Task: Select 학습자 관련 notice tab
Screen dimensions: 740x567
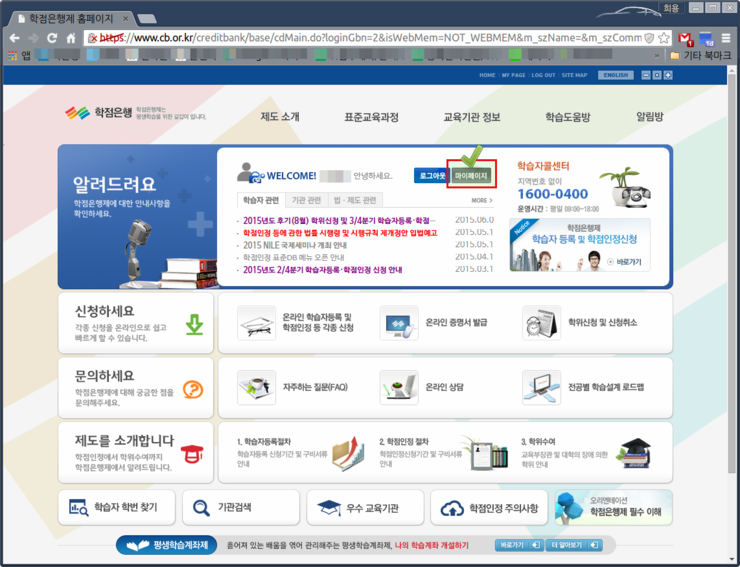Action: point(261,200)
